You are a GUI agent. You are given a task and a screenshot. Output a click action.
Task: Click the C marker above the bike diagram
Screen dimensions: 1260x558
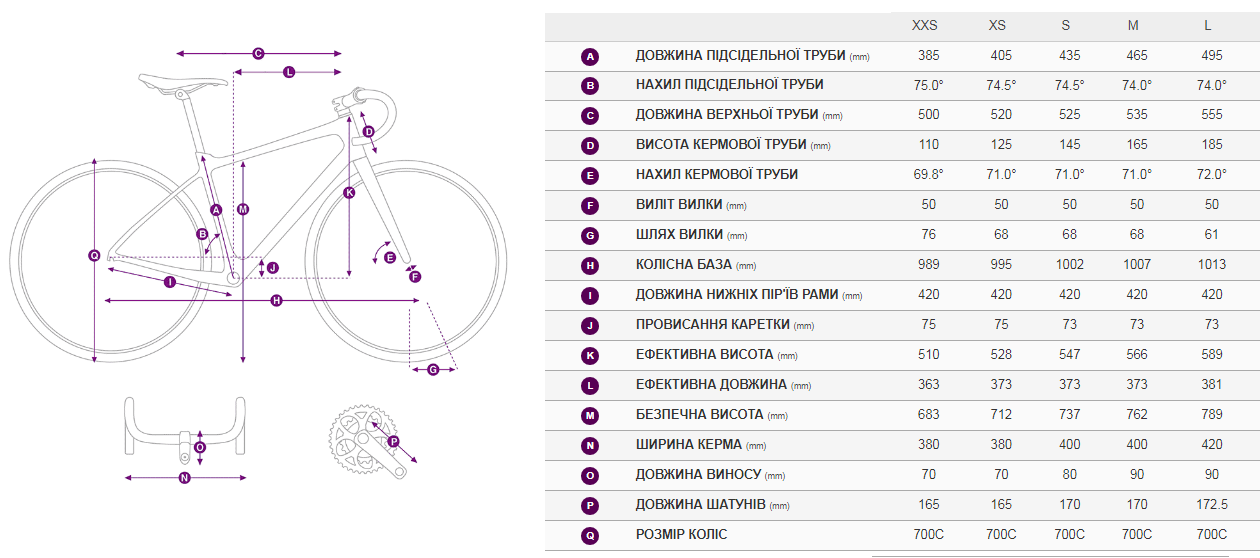click(x=258, y=54)
